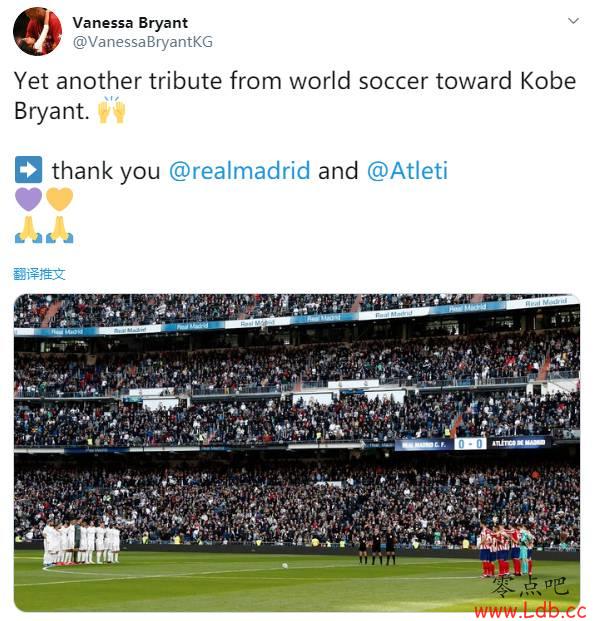Click the raised hands emoji
The height and width of the screenshot is (621, 596).
[x=112, y=110]
